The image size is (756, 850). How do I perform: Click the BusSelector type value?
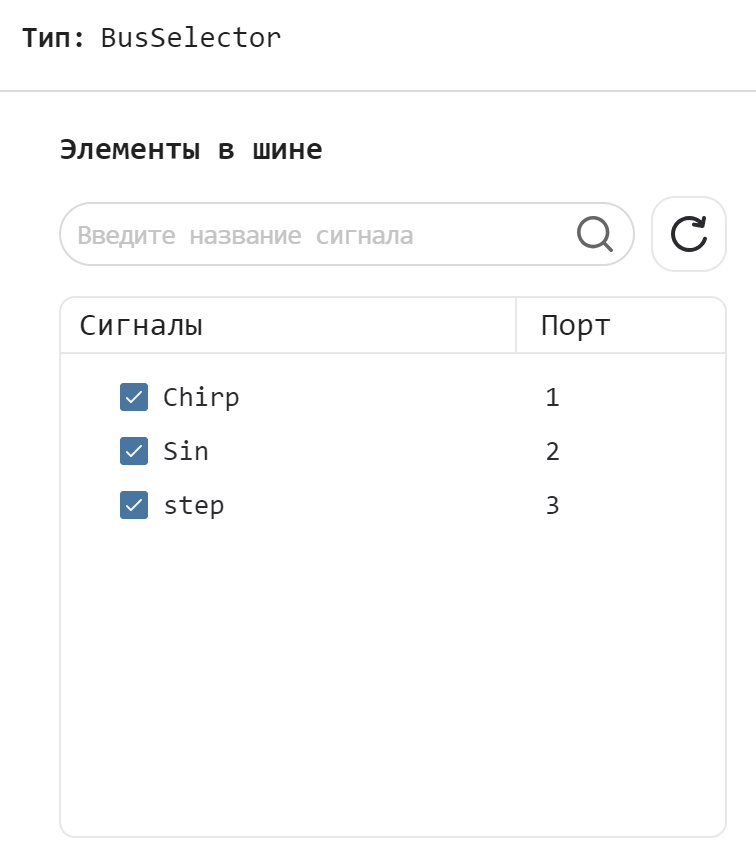[191, 39]
